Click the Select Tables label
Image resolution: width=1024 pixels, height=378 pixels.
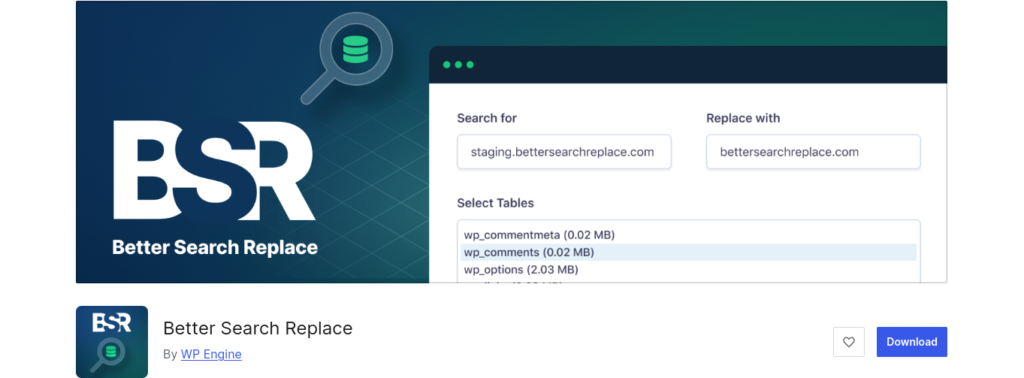pos(495,203)
